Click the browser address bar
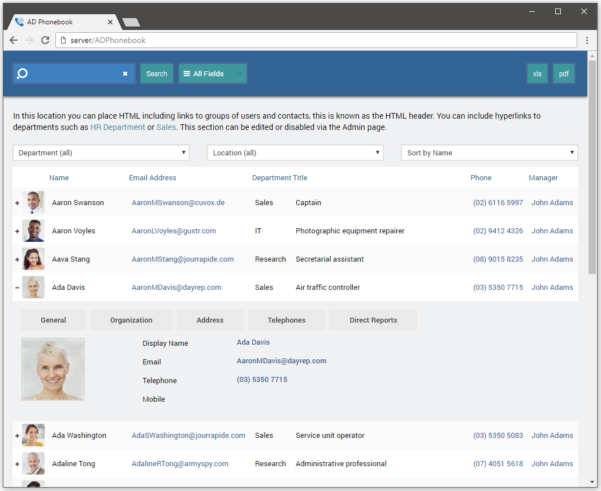The image size is (601, 491). [310, 40]
